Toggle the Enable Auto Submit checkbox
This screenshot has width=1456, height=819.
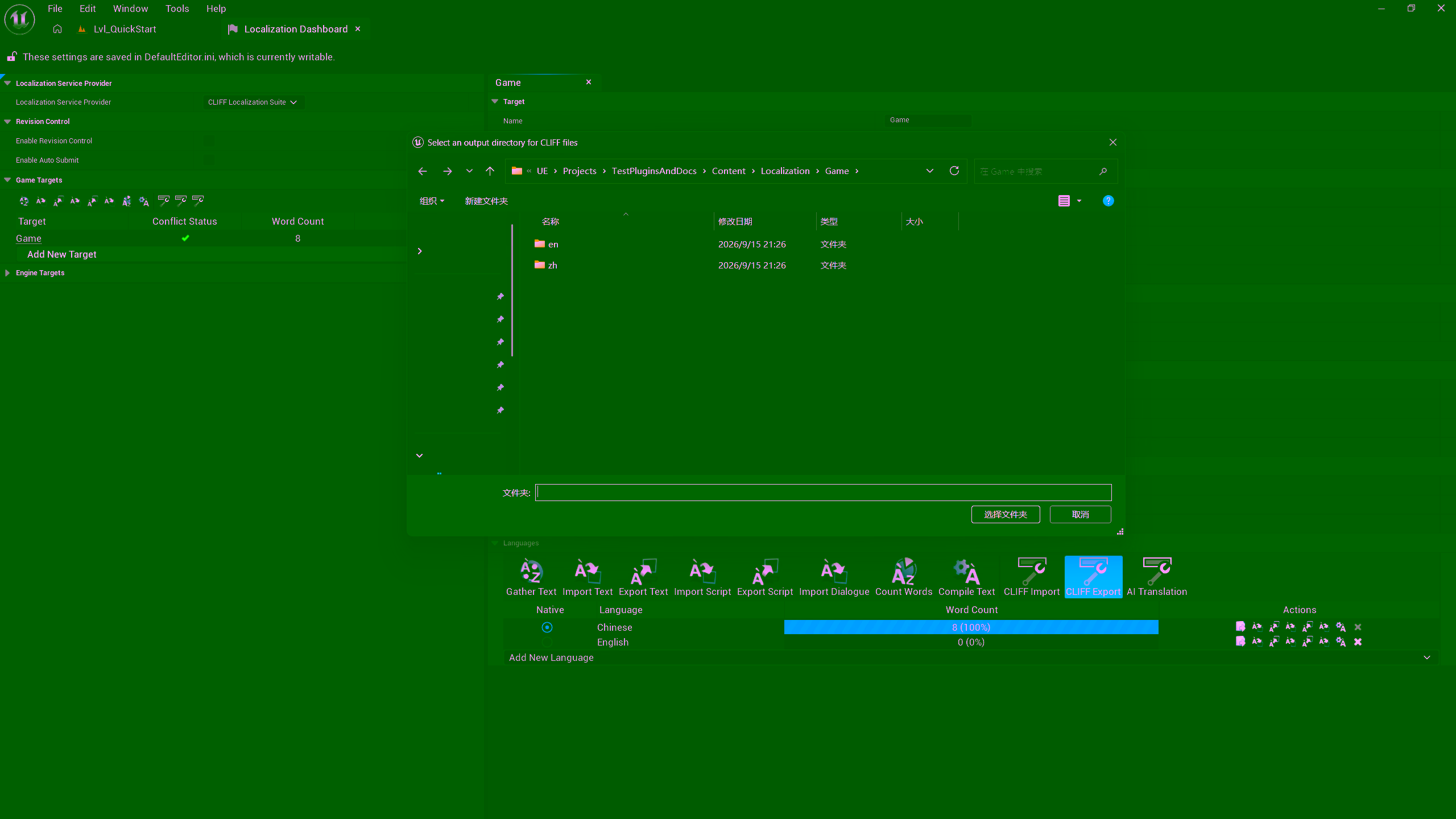click(x=209, y=160)
